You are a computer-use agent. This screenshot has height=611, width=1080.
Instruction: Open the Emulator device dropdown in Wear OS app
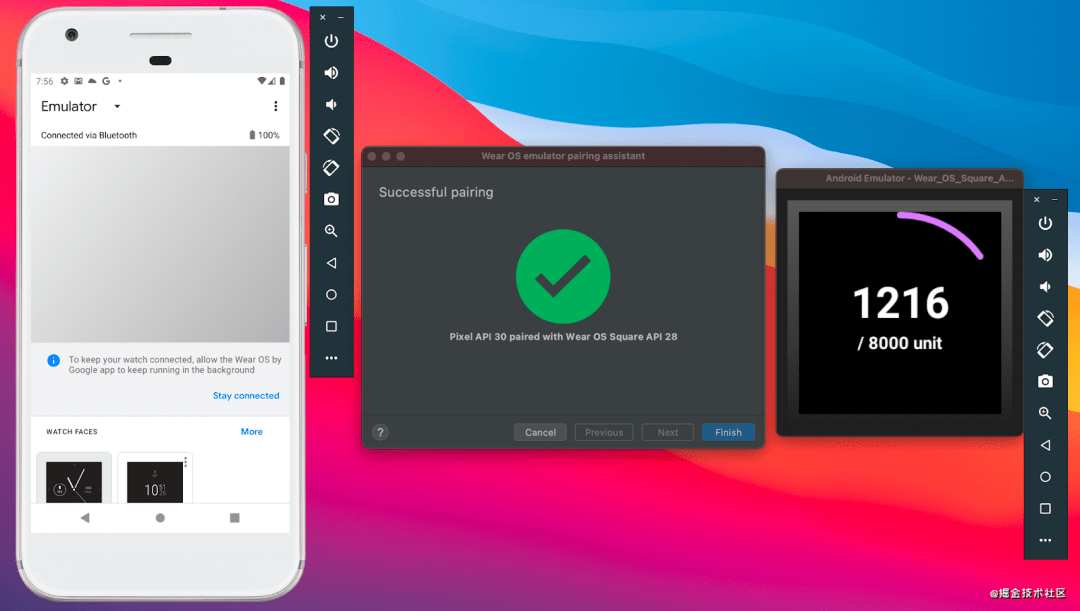(x=116, y=106)
